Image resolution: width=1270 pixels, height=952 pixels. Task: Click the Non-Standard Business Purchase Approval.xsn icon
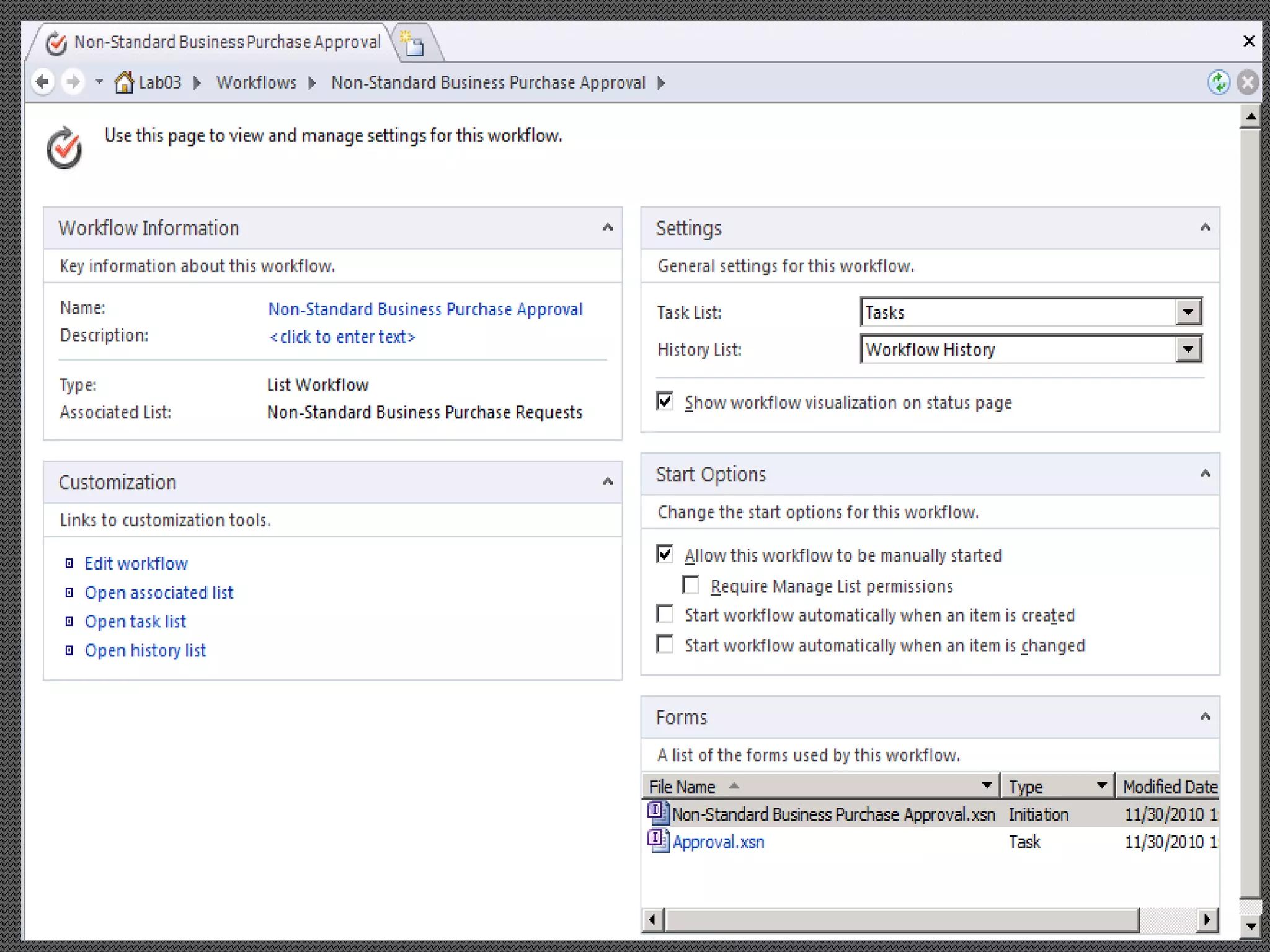[657, 813]
